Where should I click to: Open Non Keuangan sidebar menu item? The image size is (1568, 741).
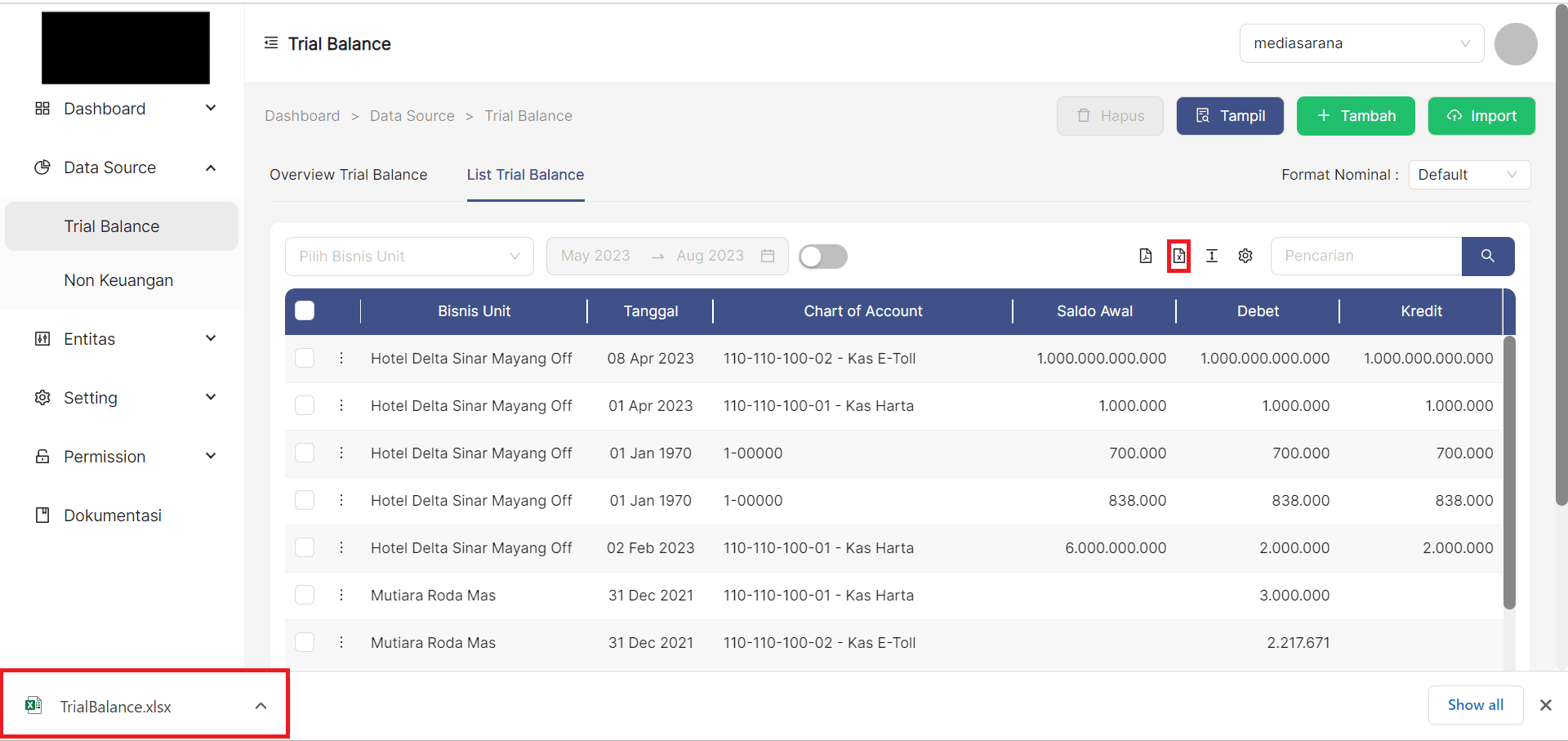click(x=118, y=280)
